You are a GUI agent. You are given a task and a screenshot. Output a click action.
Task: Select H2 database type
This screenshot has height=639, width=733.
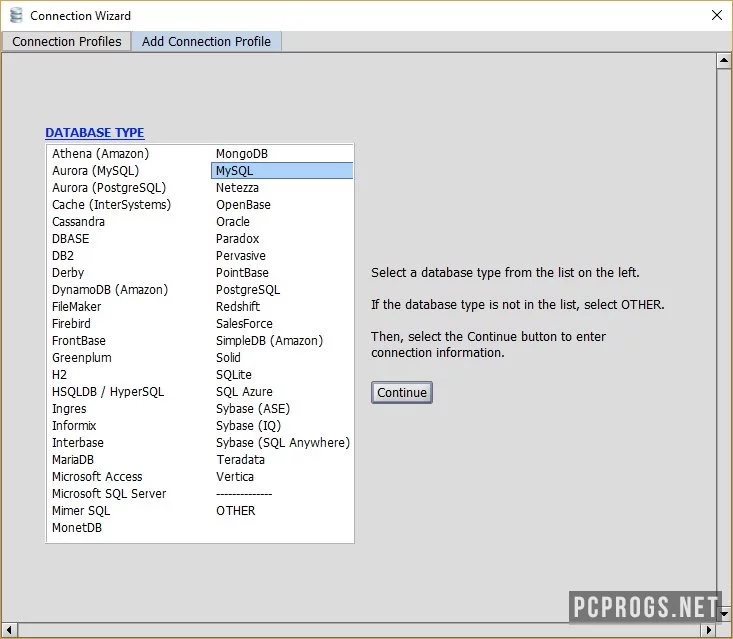(x=59, y=375)
